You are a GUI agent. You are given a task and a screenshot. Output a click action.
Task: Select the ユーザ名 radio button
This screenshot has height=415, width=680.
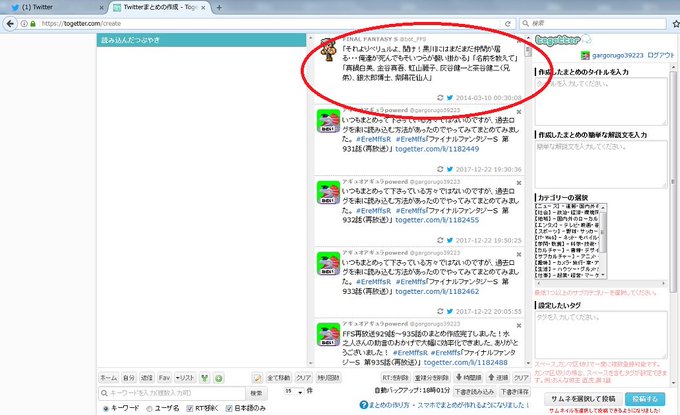tap(149, 408)
